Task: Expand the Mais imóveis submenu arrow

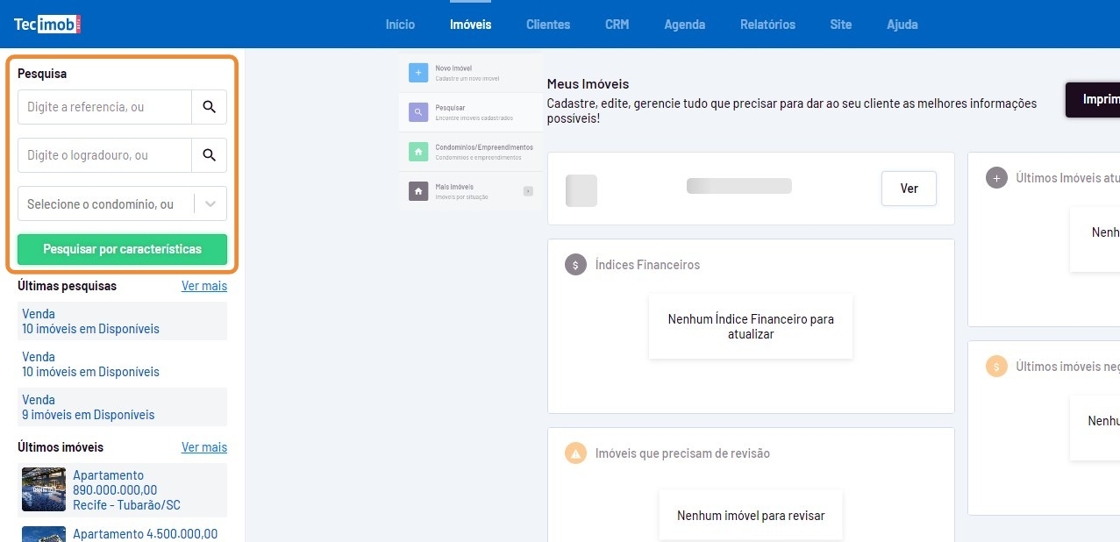Action: (528, 191)
